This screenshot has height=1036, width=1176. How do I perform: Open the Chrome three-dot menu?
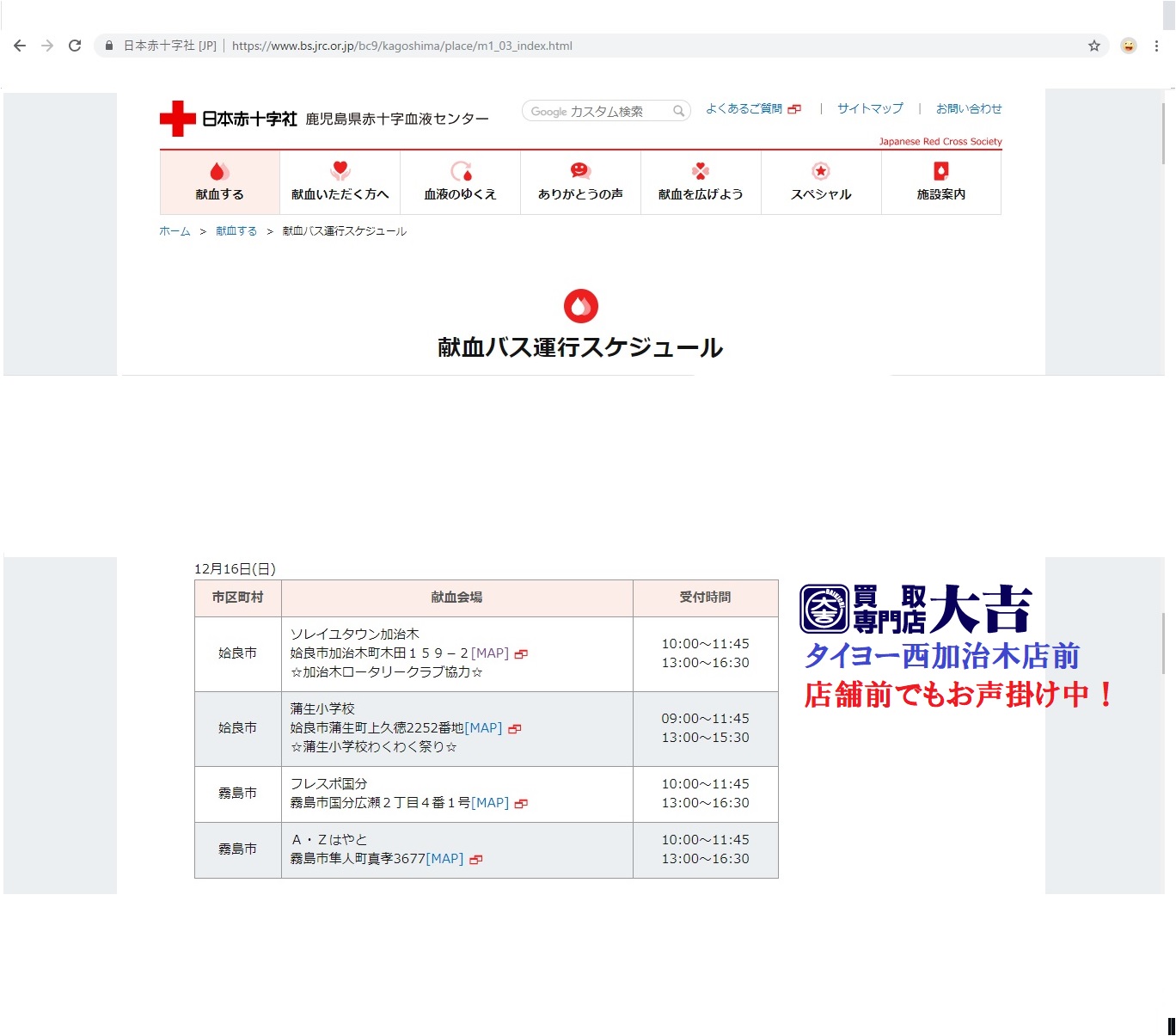pos(1156,46)
